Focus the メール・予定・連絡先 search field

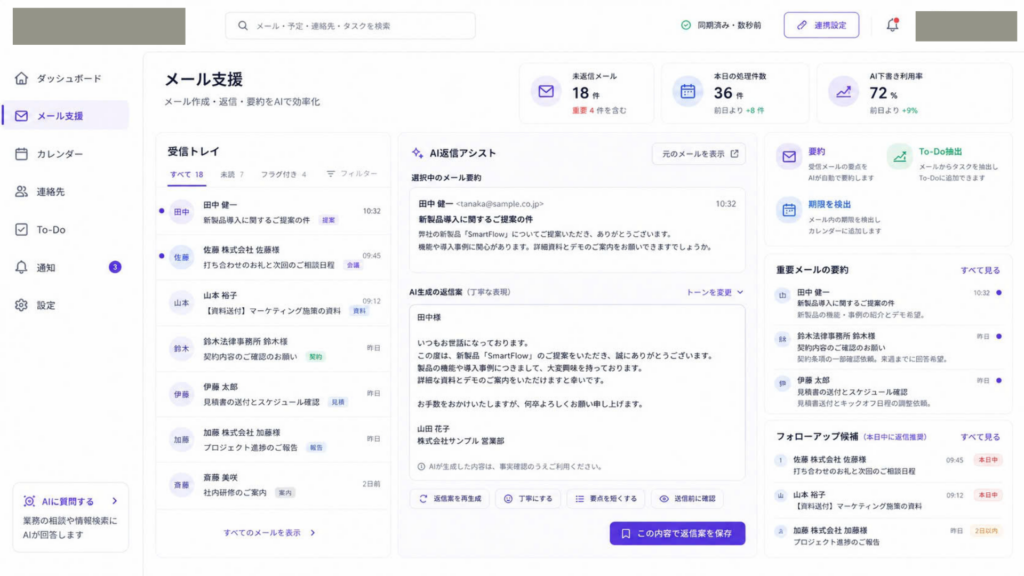[x=350, y=25]
